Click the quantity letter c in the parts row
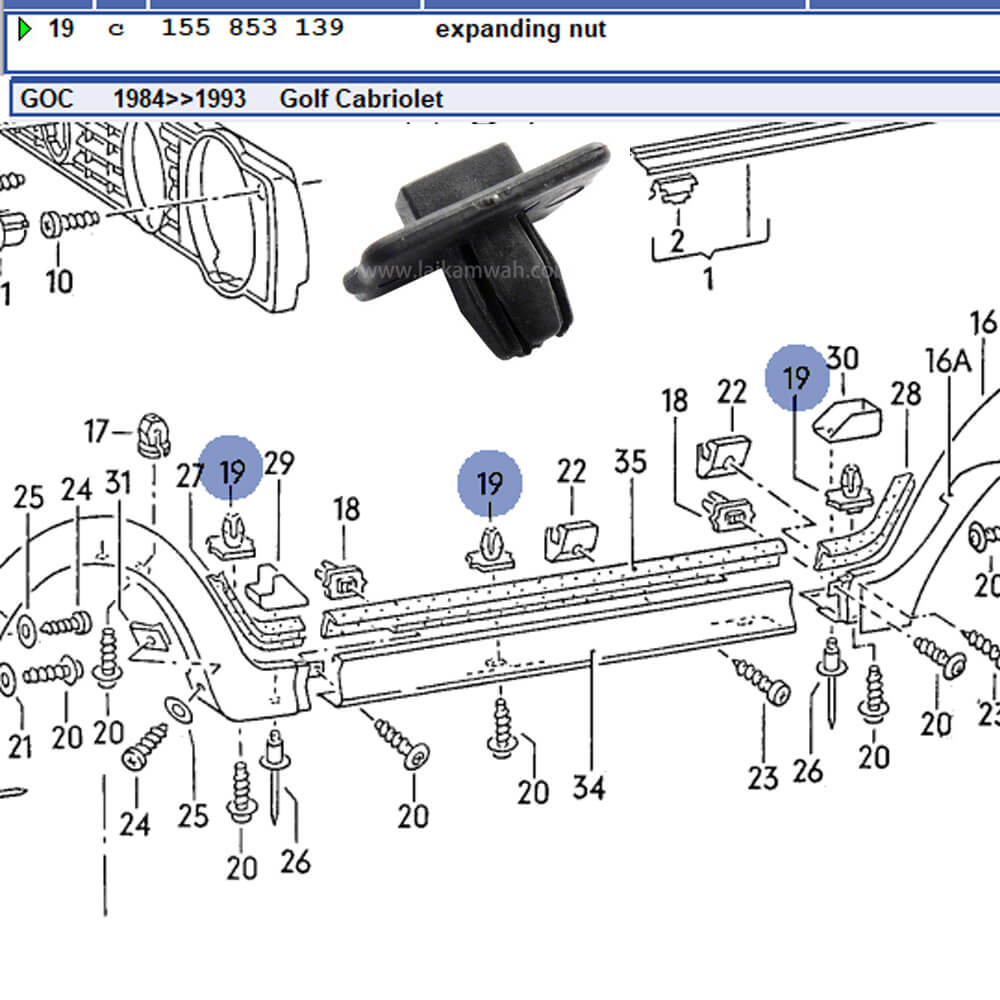Viewport: 1000px width, 1000px height. [x=117, y=29]
